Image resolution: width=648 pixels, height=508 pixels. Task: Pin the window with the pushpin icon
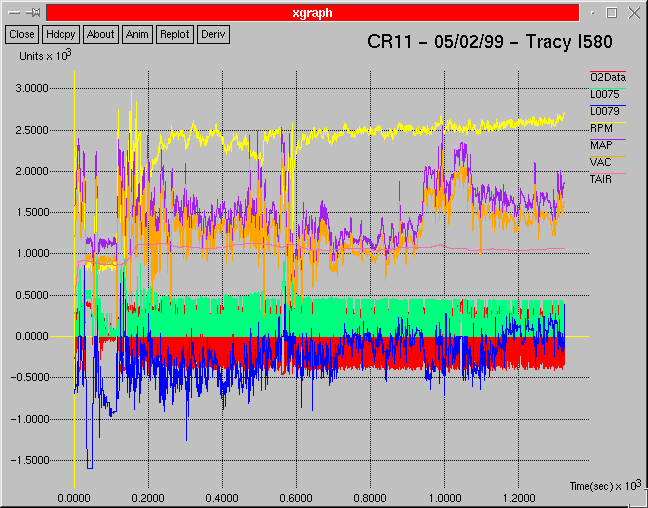33,13
